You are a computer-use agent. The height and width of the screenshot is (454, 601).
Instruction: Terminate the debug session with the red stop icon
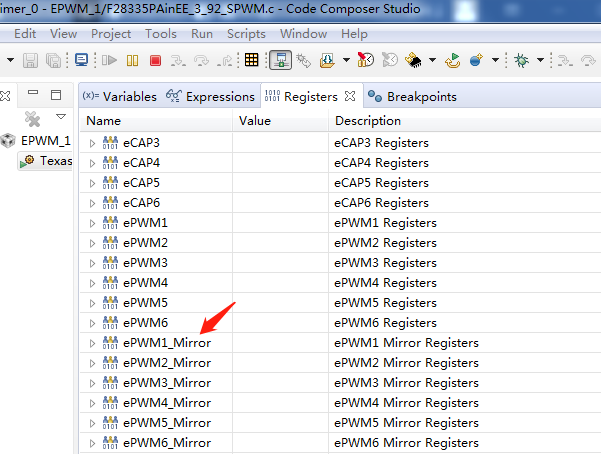click(155, 61)
